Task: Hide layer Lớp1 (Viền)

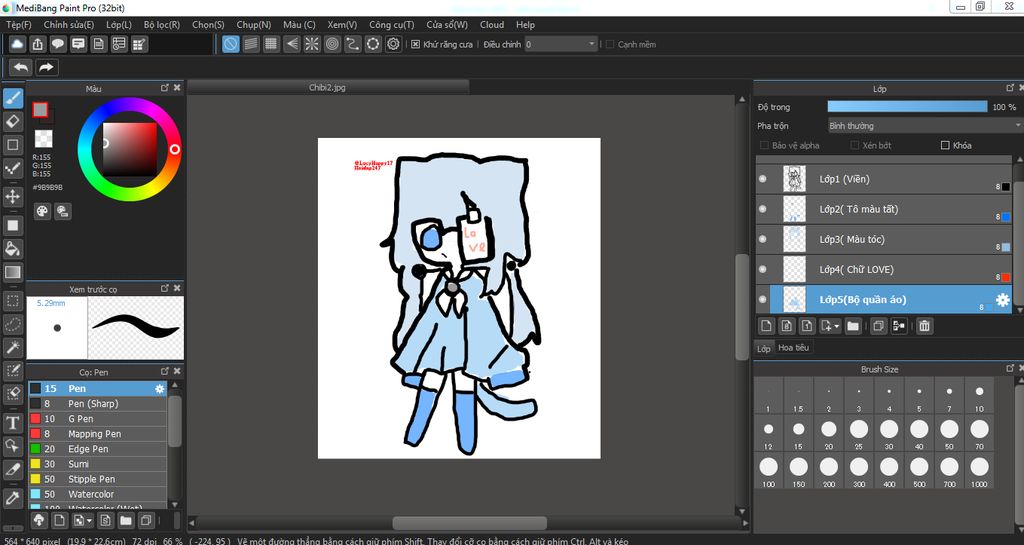Action: 763,179
